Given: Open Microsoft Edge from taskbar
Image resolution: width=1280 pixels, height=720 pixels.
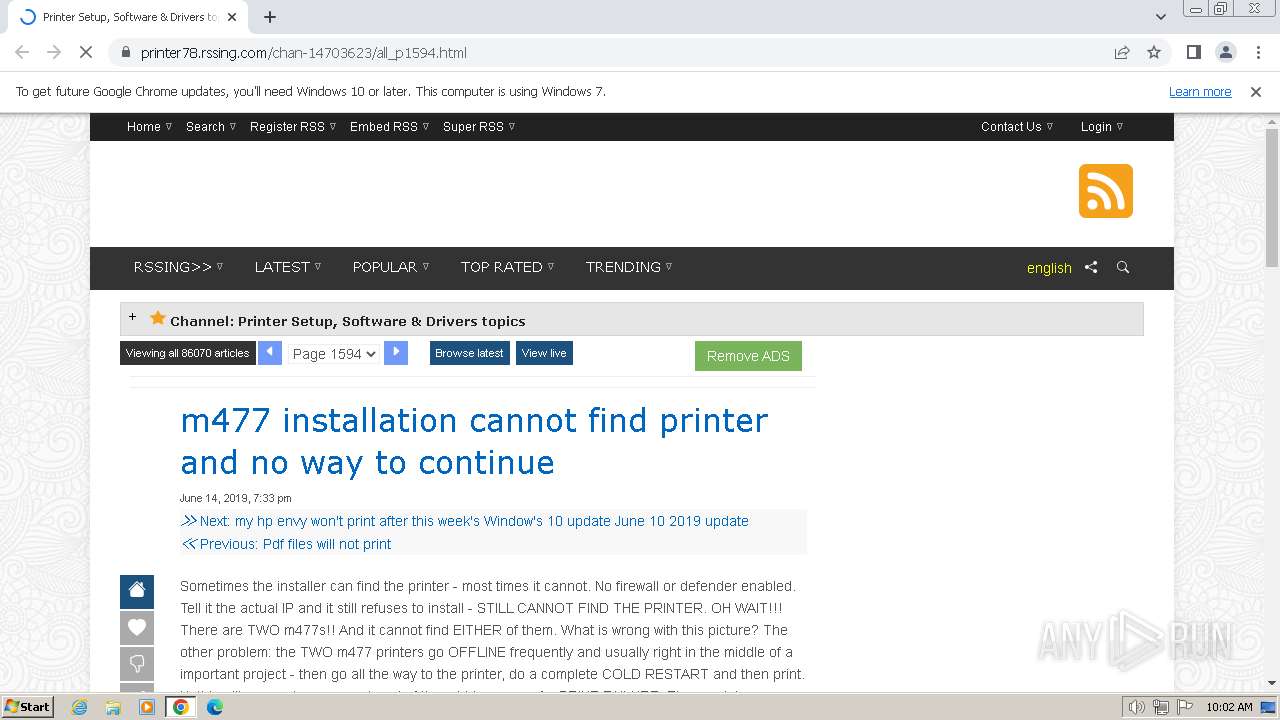Looking at the screenshot, I should click(214, 707).
